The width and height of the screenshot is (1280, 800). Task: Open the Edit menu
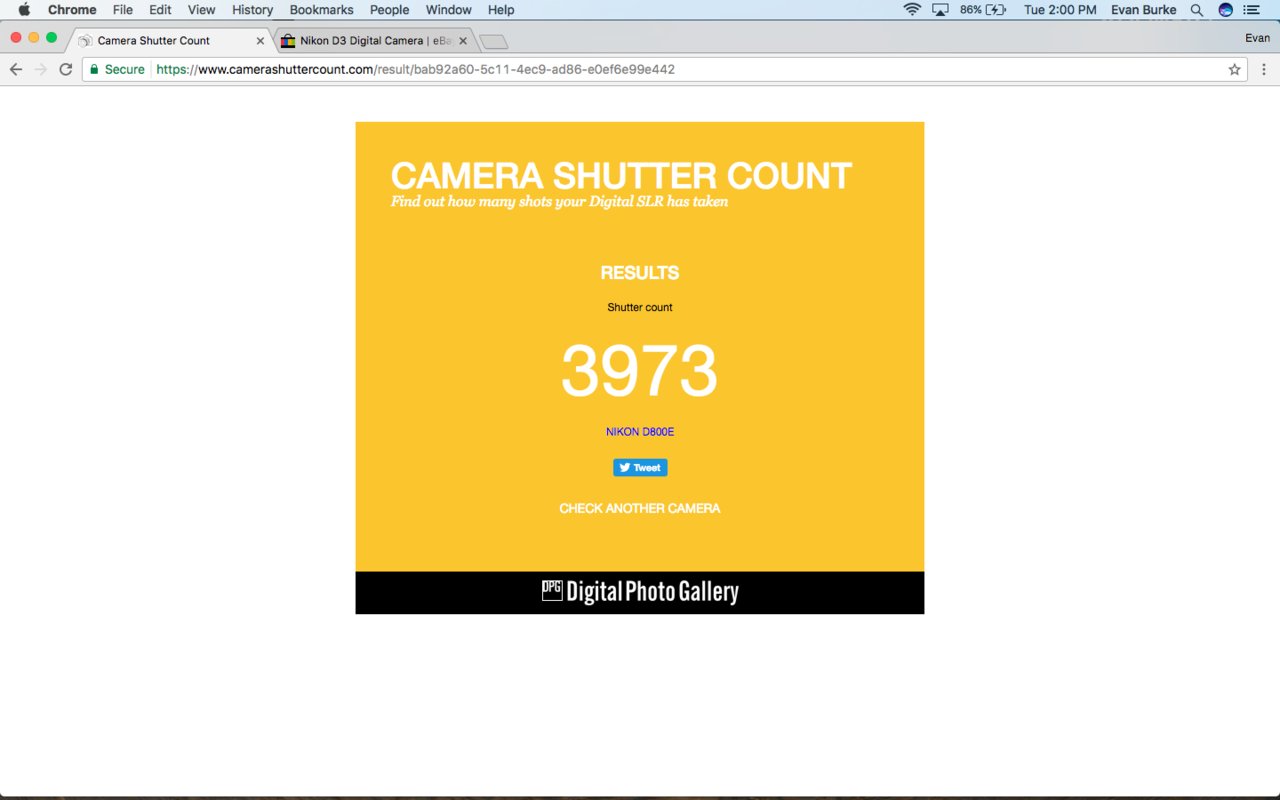[x=160, y=10]
